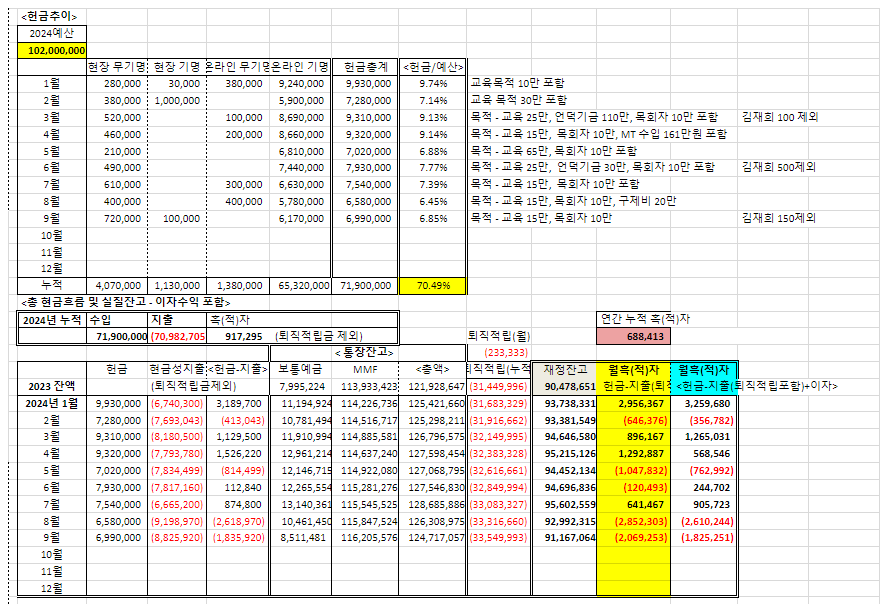Click the 1,000,000 value in 2월 row

pos(177,101)
